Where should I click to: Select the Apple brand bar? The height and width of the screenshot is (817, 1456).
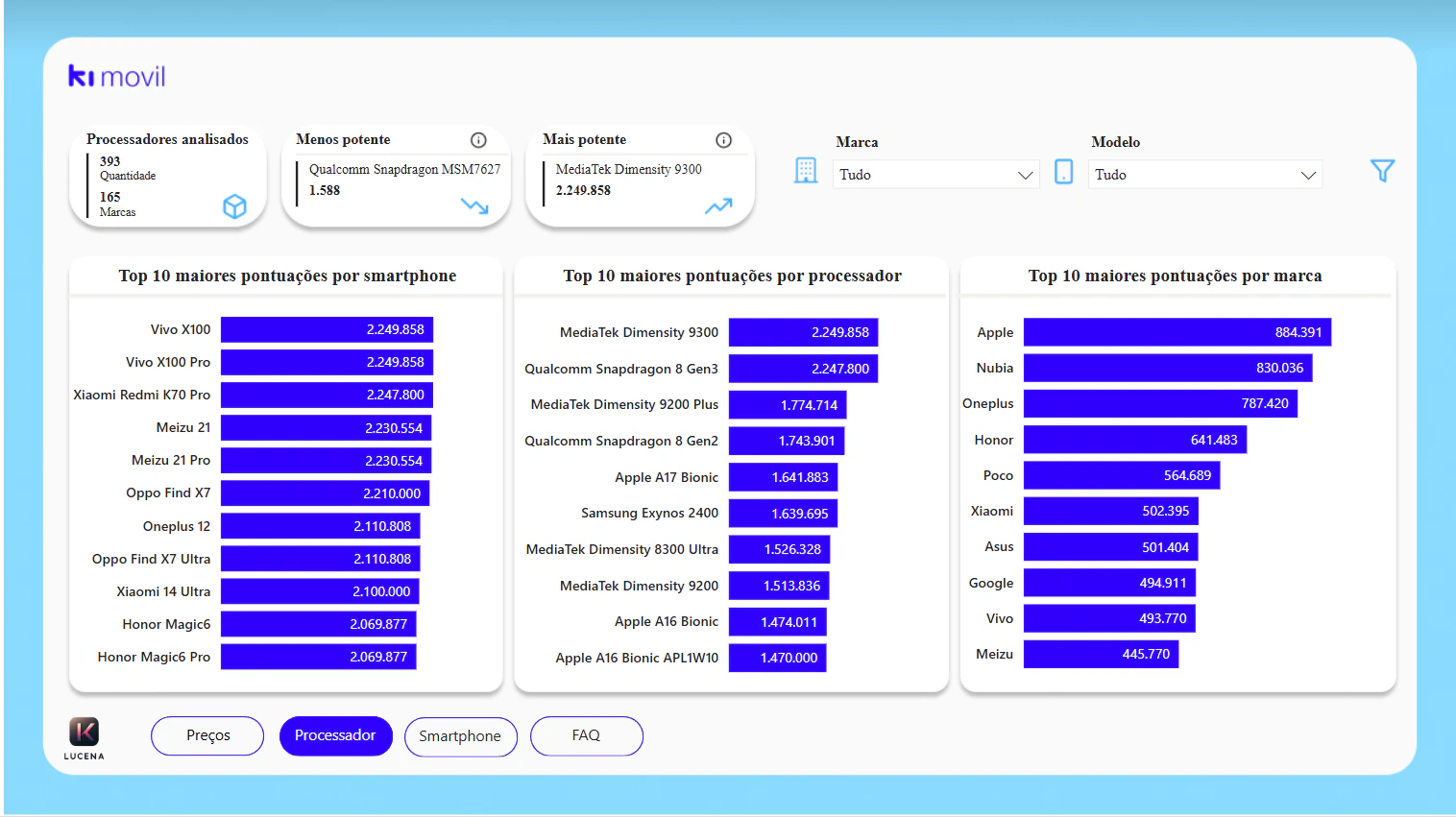pyautogui.click(x=1177, y=332)
